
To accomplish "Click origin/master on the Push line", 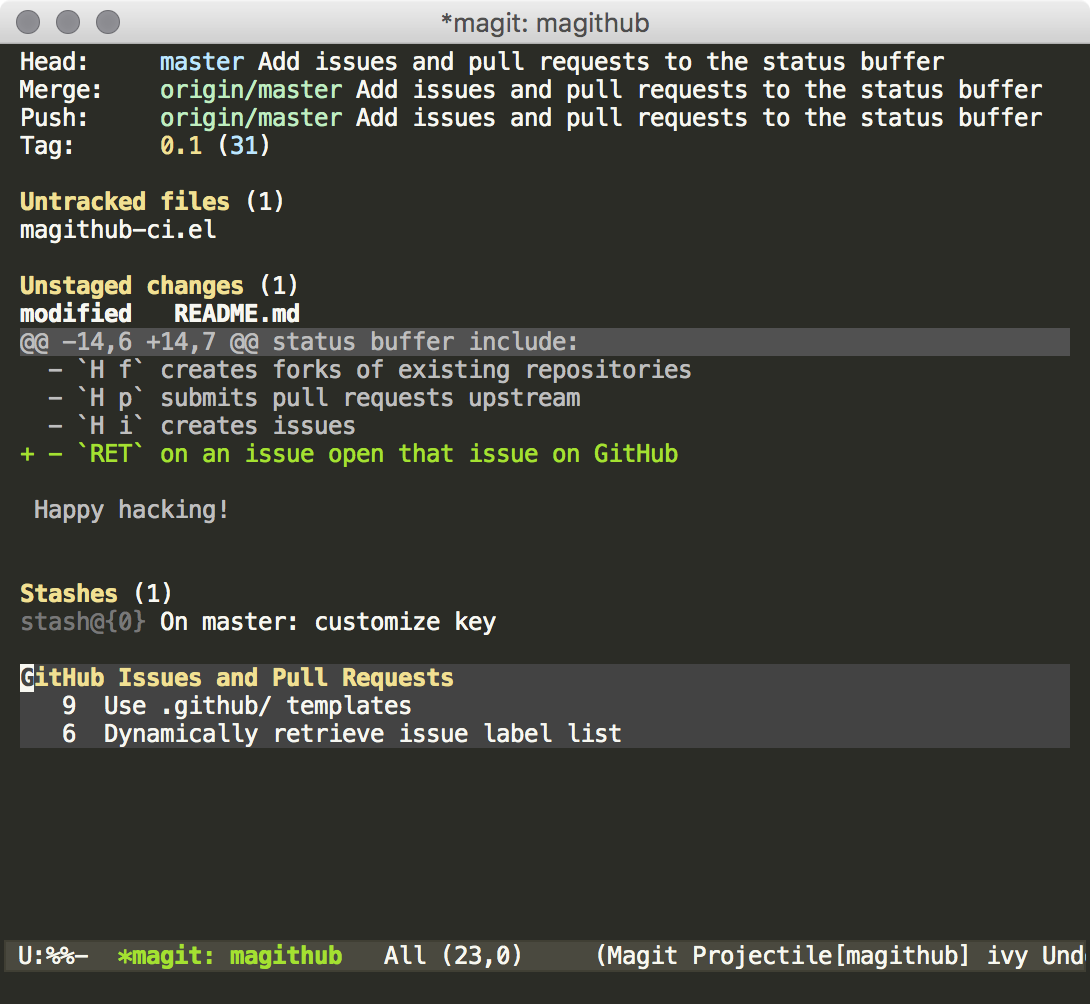I will point(251,118).
